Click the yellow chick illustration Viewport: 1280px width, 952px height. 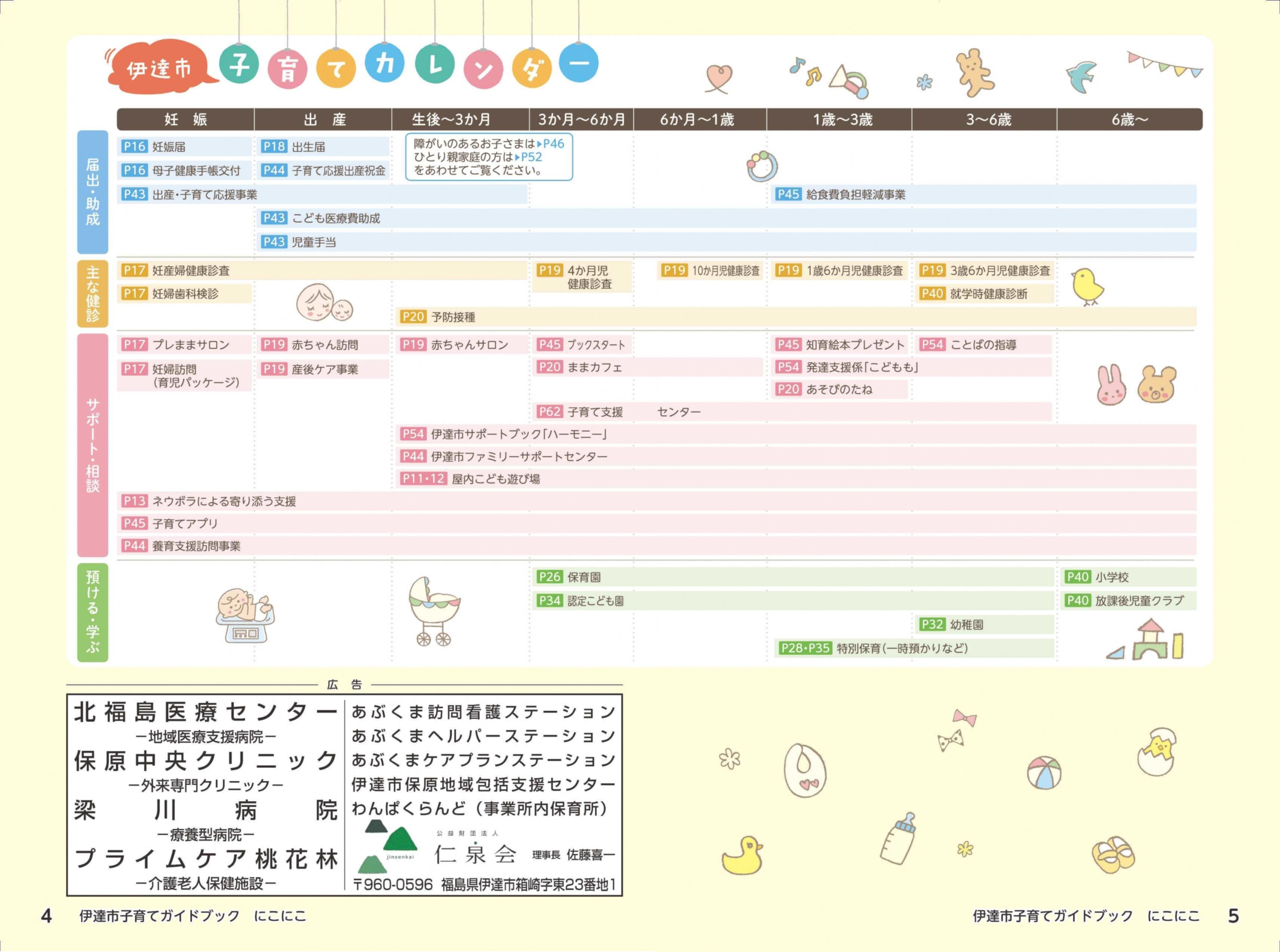click(x=1087, y=286)
